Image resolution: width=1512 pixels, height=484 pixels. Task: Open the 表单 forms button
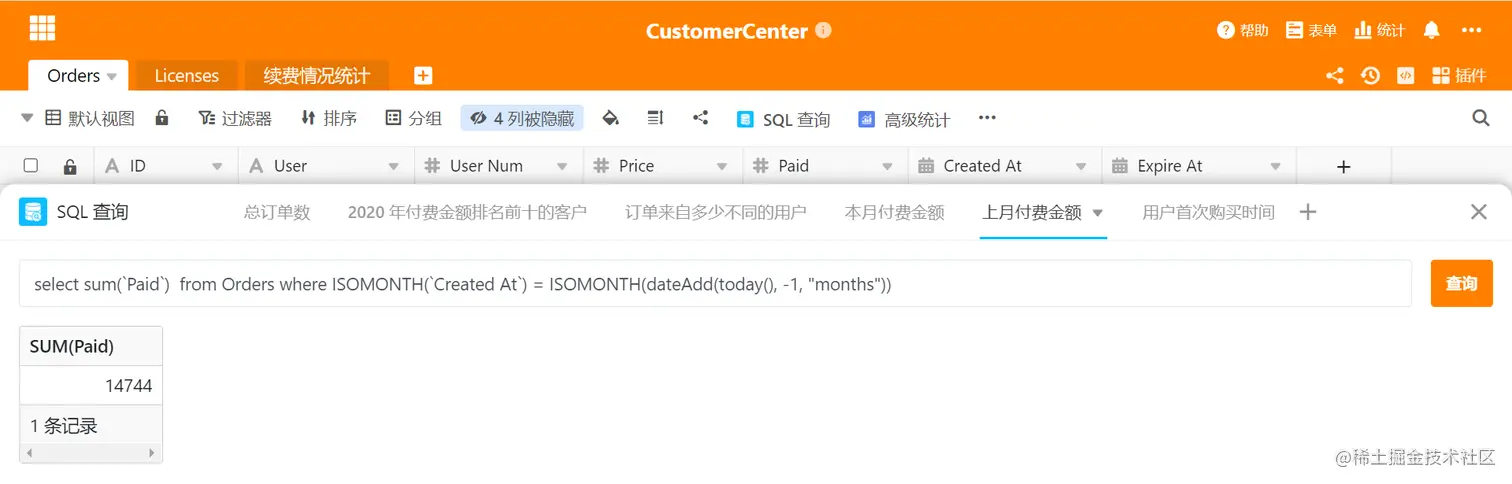pos(1311,30)
